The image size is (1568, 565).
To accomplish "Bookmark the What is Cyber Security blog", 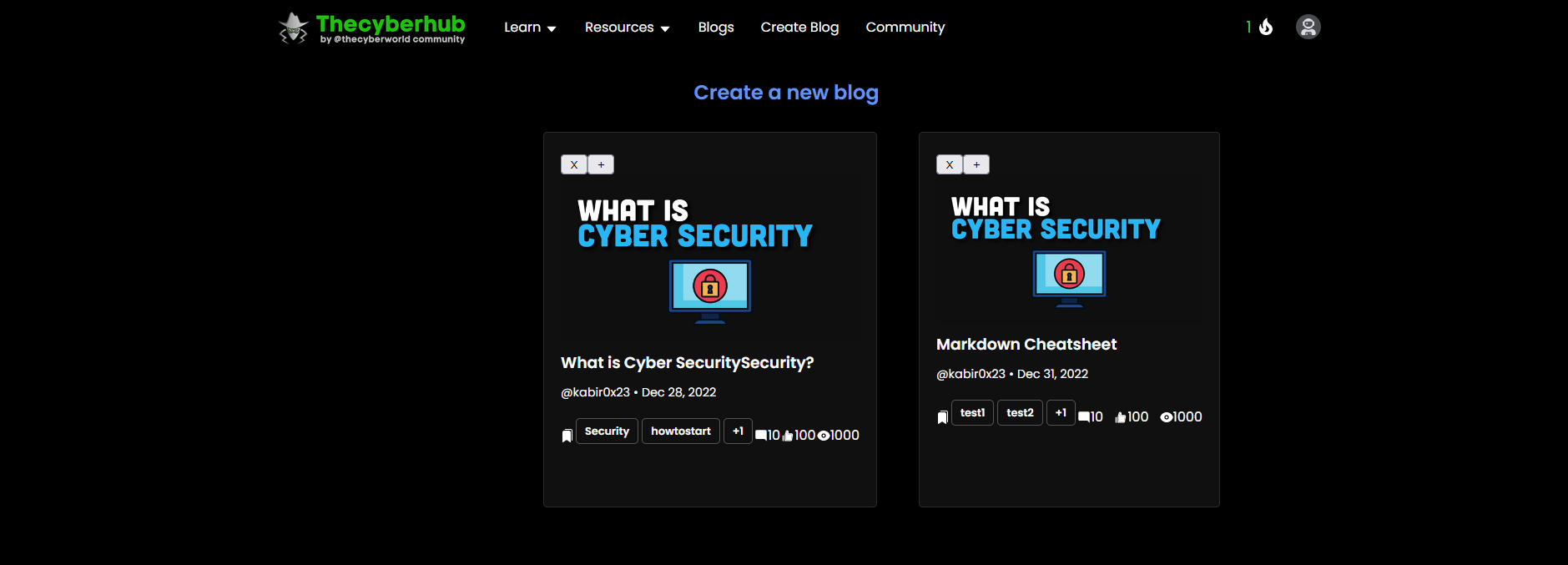I will click(x=567, y=436).
